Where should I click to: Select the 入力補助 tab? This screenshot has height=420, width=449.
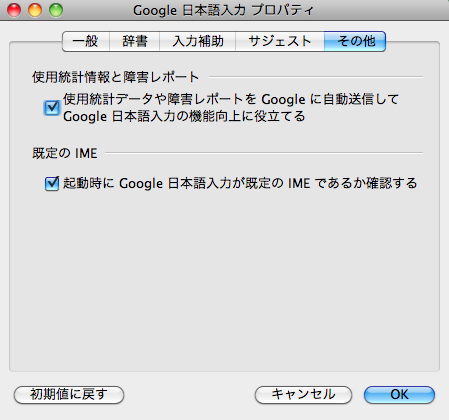197,41
